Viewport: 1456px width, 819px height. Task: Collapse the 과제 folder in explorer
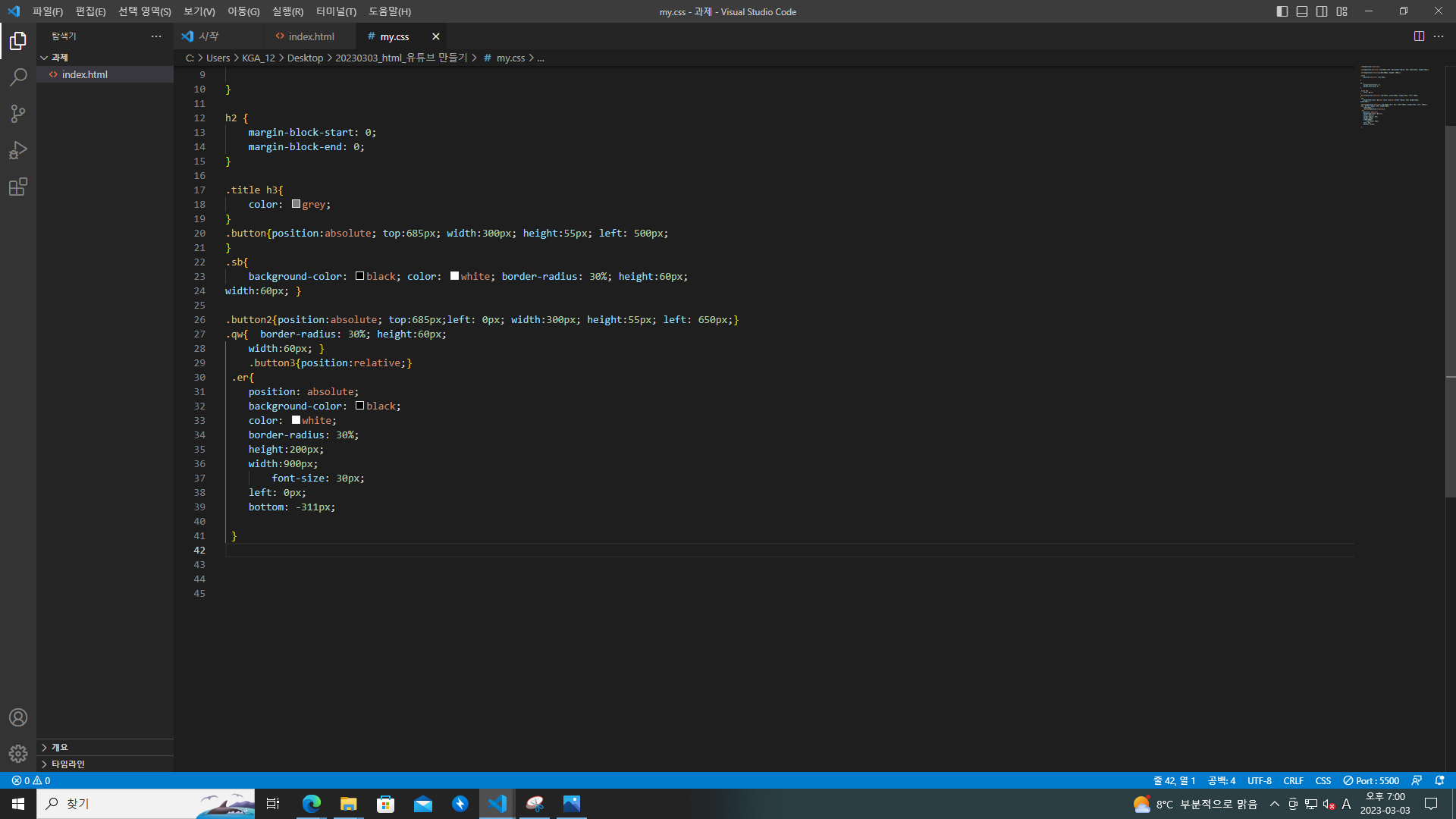click(59, 58)
